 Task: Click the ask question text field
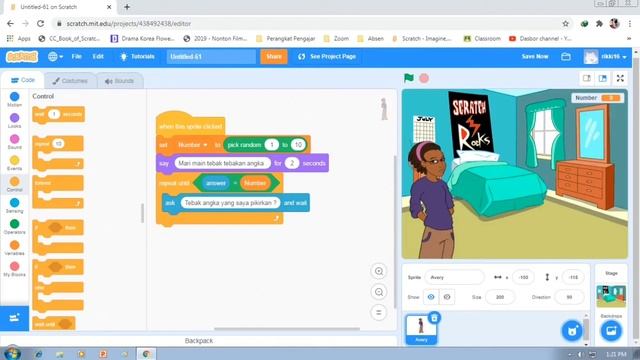[x=230, y=203]
